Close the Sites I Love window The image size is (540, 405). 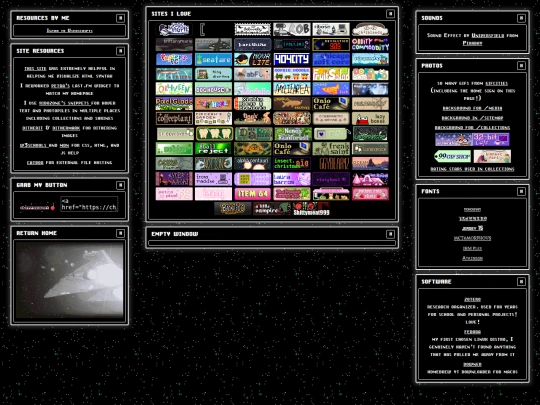pyautogui.click(x=390, y=14)
